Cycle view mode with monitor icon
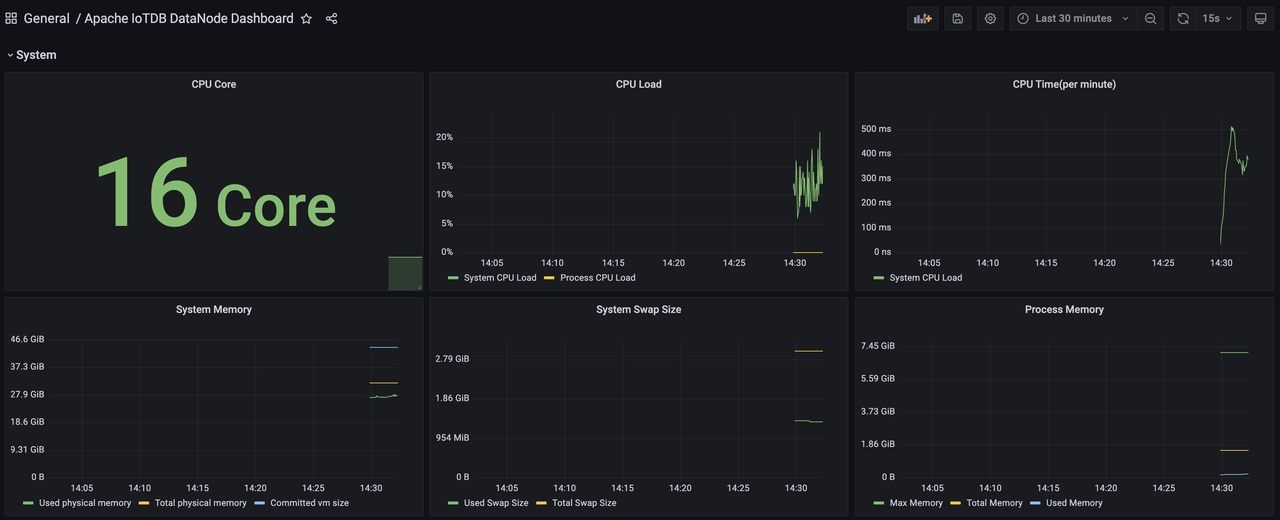 coord(1260,18)
